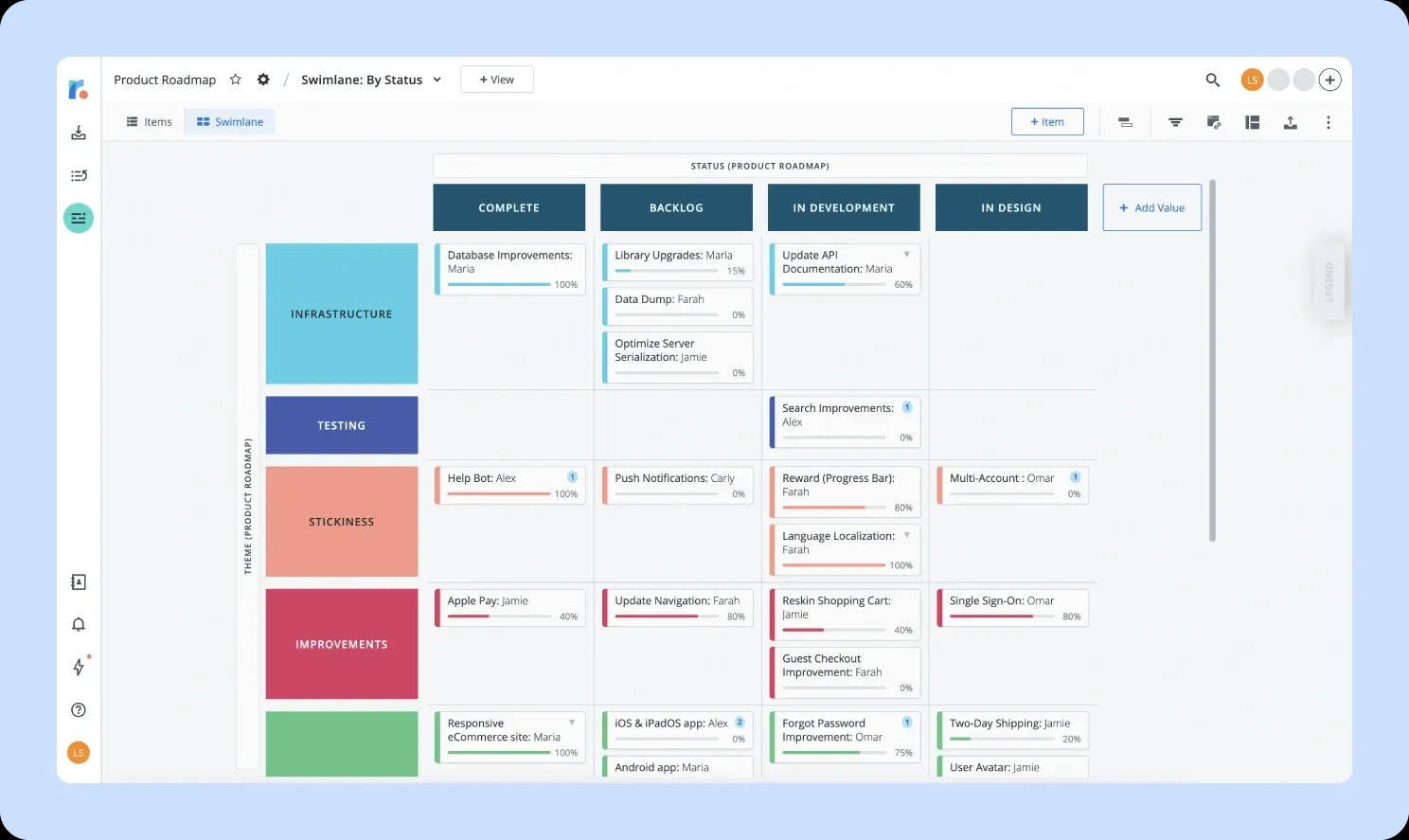Open the lightning bolt updates icon
This screenshot has width=1409, height=840.
tap(79, 667)
